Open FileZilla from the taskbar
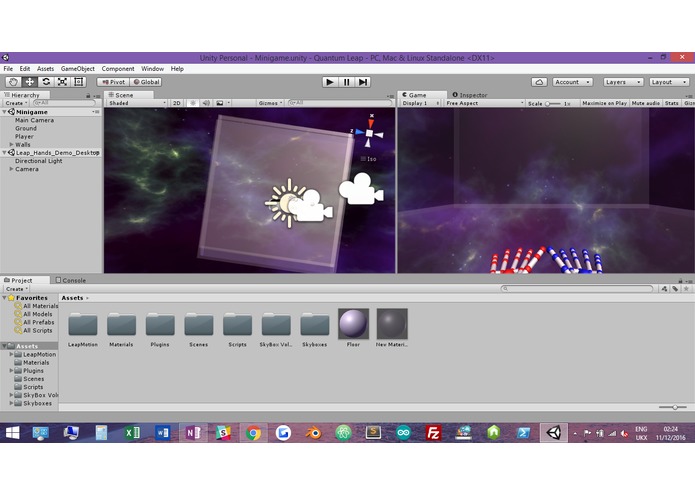The width and height of the screenshot is (695, 494). (x=433, y=432)
